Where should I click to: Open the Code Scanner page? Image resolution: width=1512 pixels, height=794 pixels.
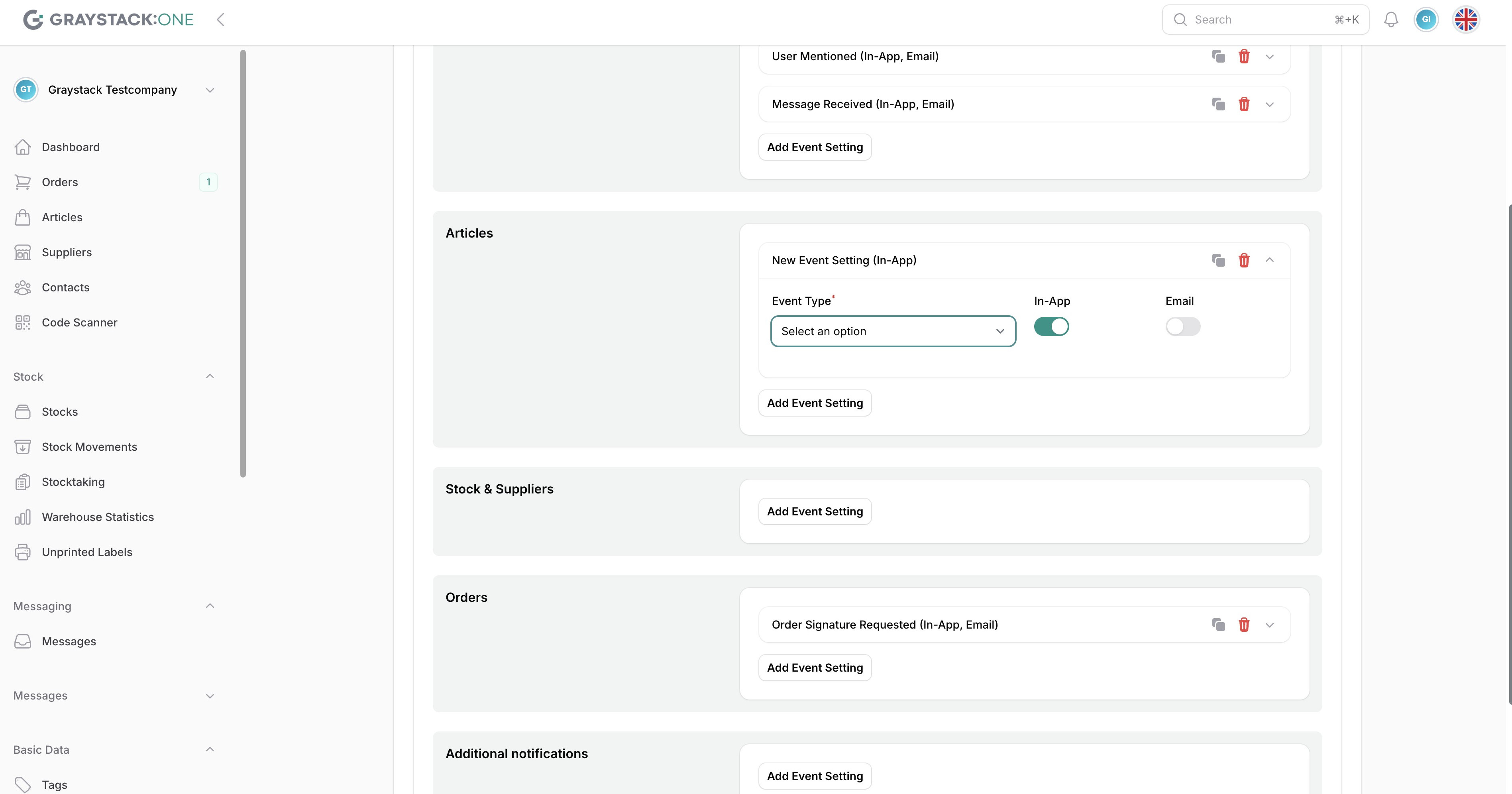tap(79, 323)
